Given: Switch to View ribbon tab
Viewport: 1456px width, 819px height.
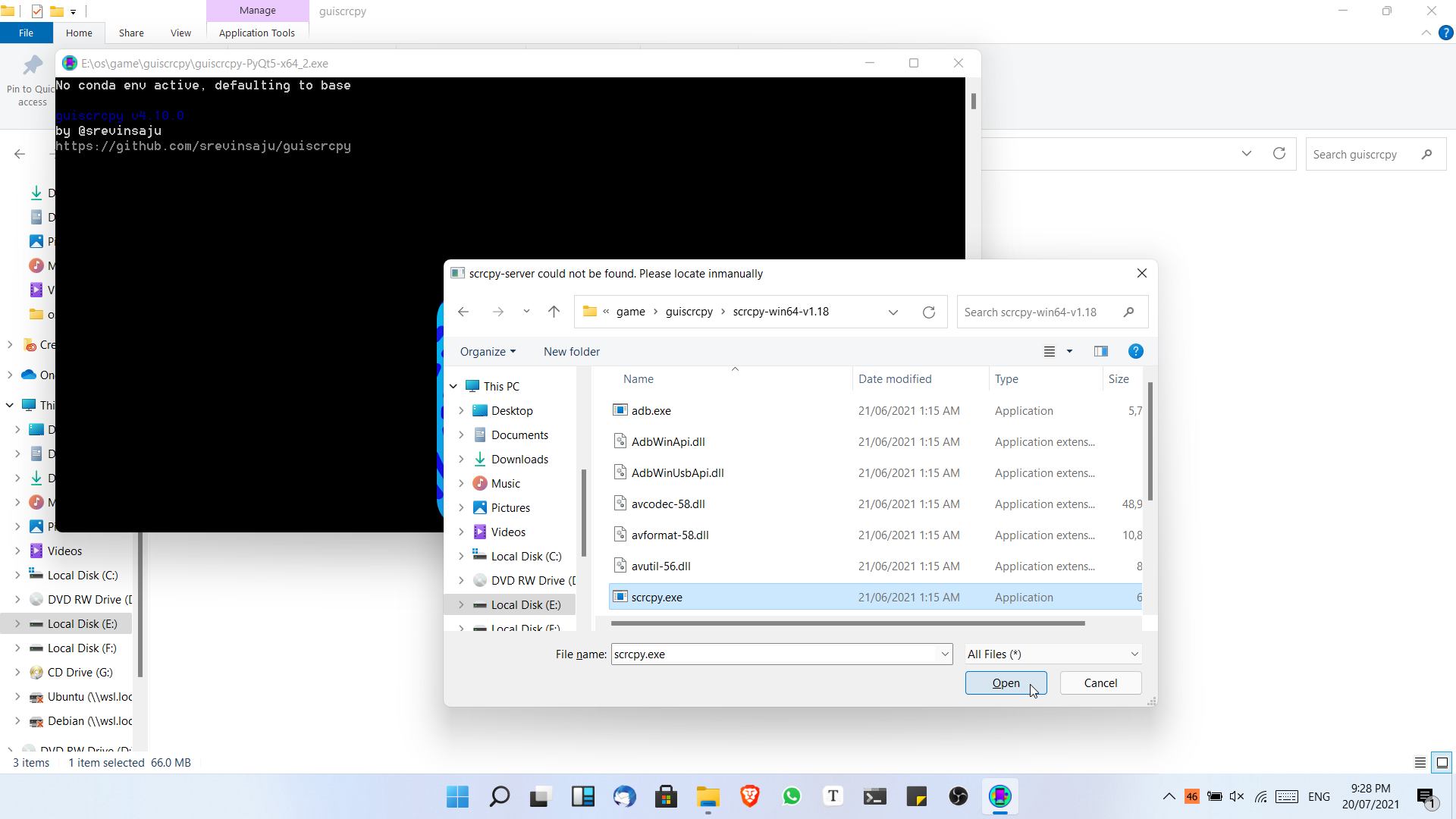Looking at the screenshot, I should (x=180, y=33).
